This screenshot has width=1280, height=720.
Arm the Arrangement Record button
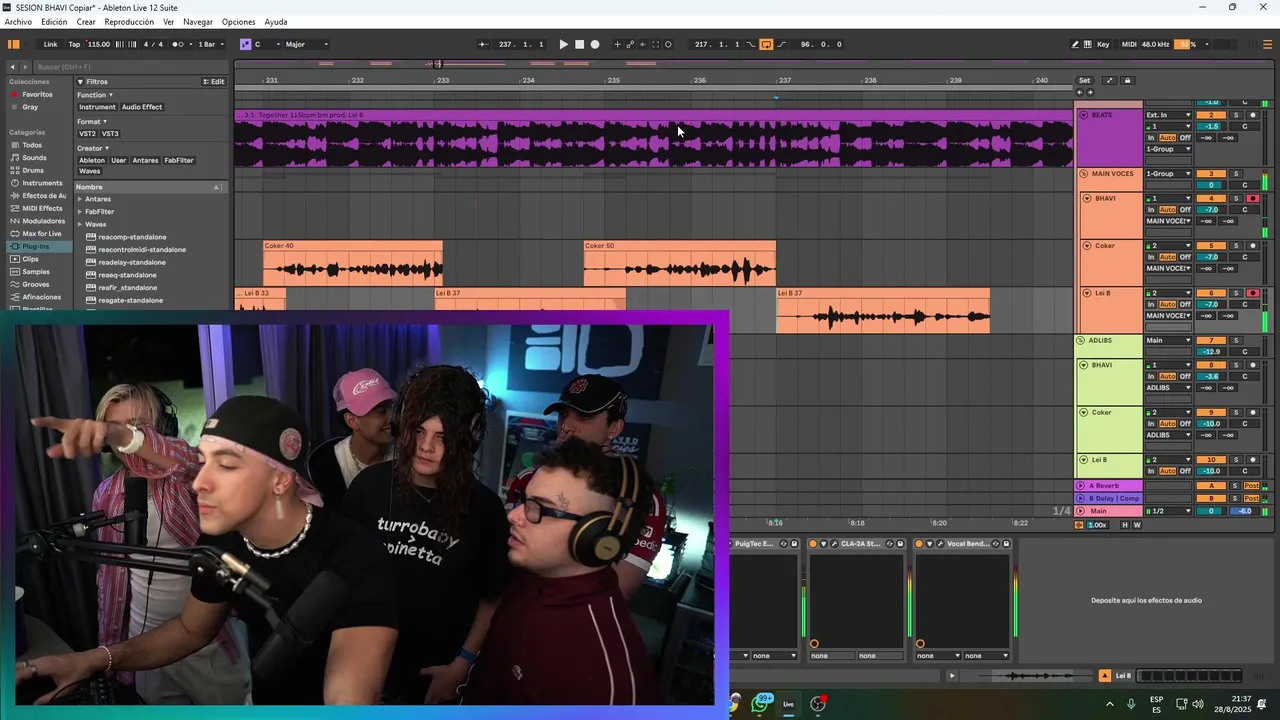[x=595, y=44]
